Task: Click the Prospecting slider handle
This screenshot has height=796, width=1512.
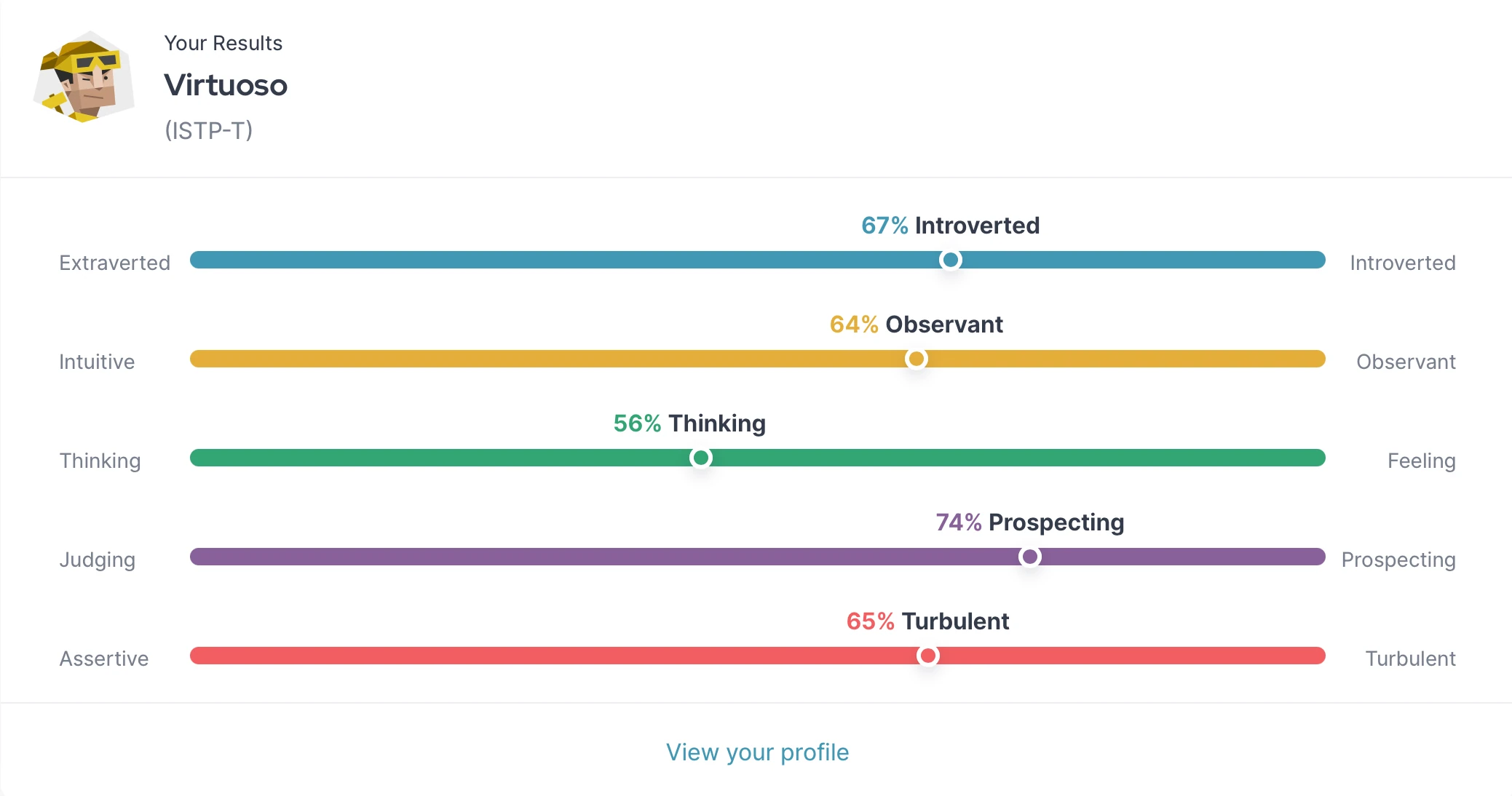Action: (x=1030, y=557)
